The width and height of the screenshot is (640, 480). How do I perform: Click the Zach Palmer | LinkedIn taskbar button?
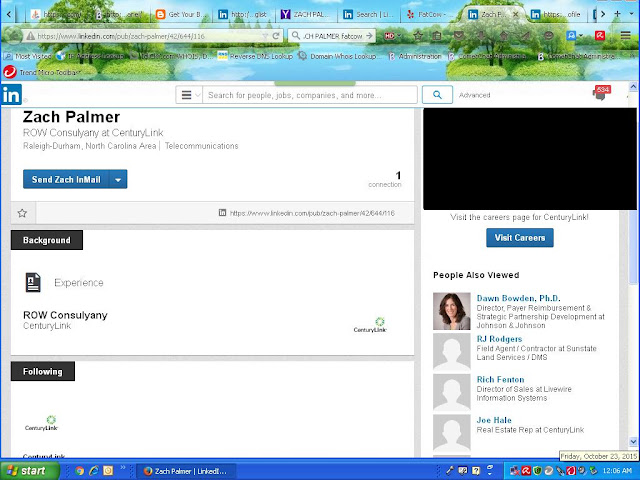185,471
